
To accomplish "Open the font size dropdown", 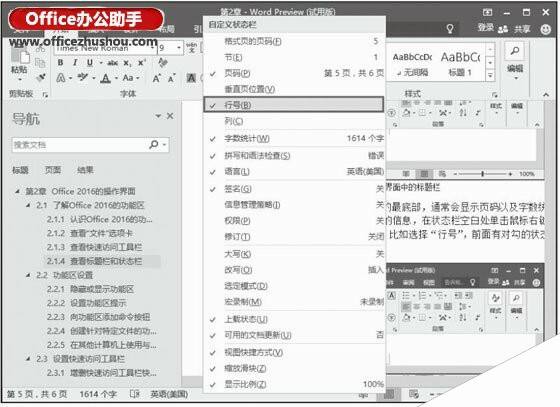I will (179, 47).
